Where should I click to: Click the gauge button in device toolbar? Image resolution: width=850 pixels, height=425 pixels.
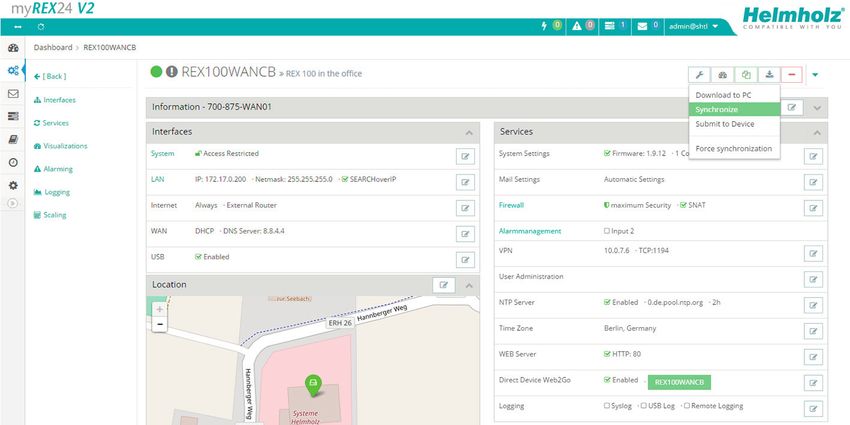pos(723,75)
